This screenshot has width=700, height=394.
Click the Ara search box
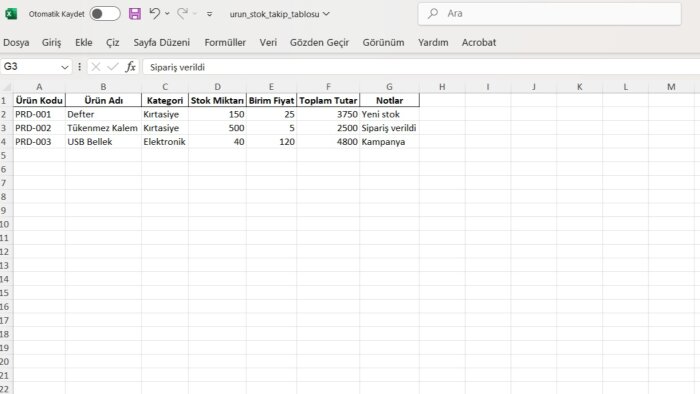tap(550, 14)
